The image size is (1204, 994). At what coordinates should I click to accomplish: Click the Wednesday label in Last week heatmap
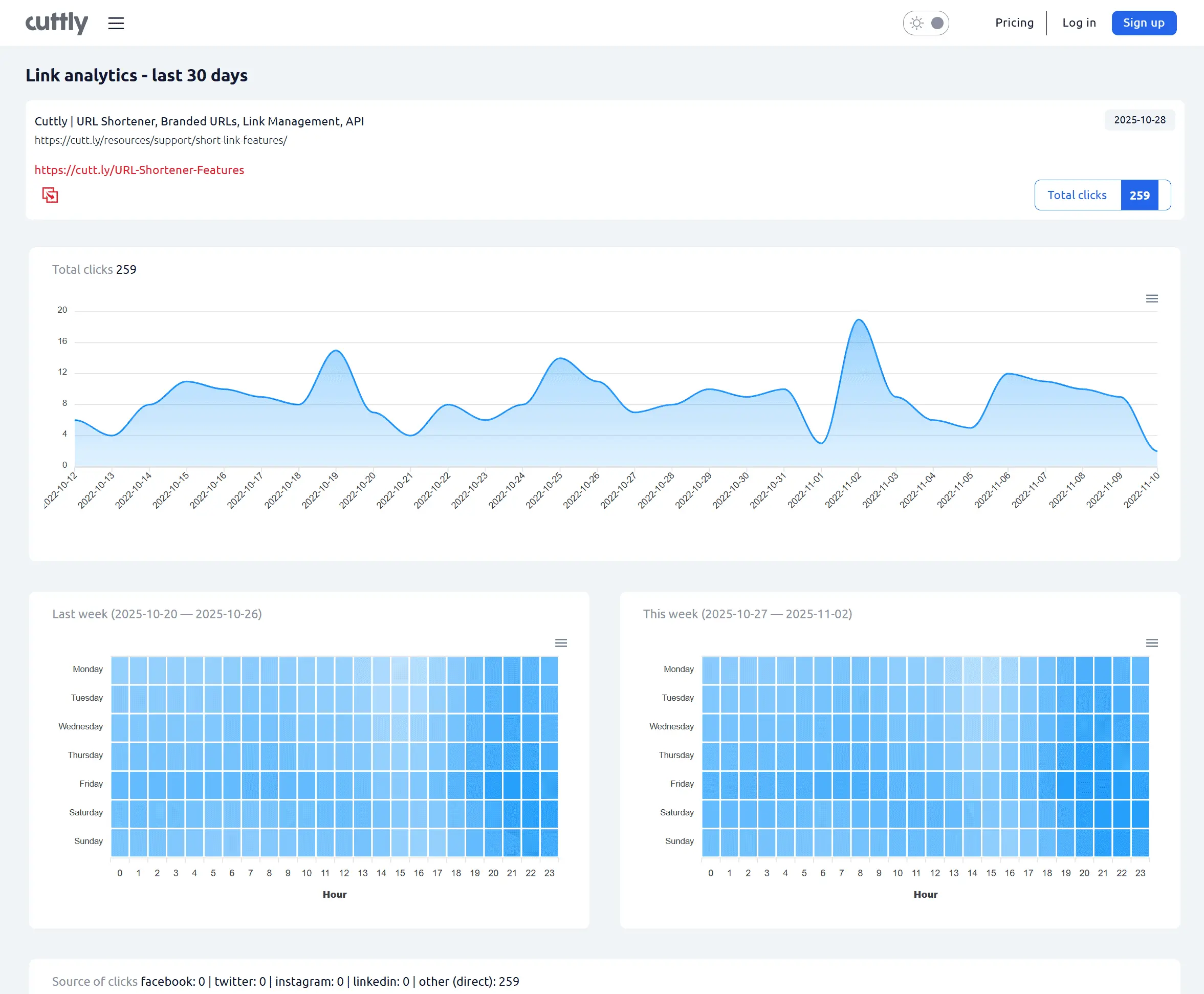click(x=81, y=727)
